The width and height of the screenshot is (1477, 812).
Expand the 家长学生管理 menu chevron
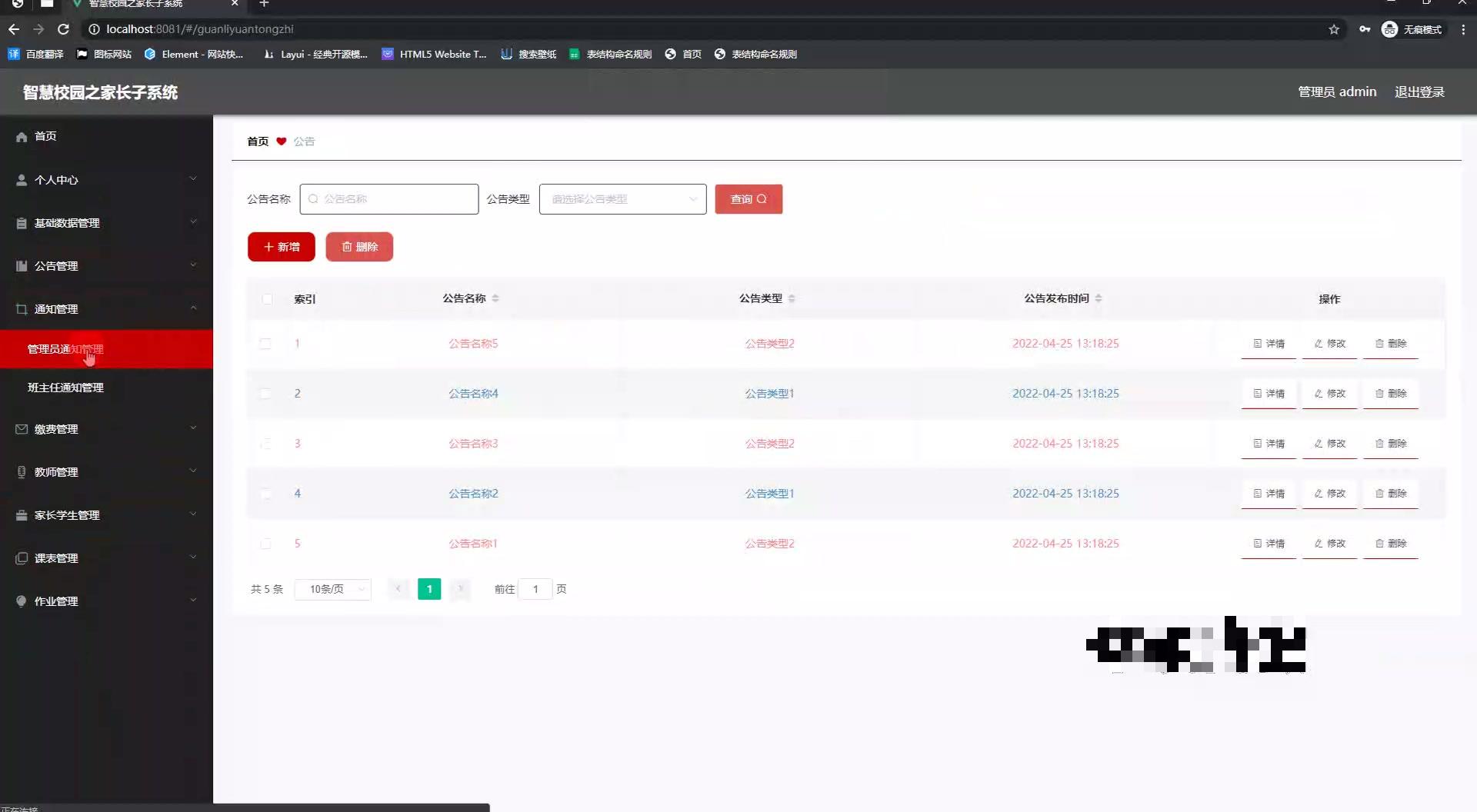coord(193,514)
